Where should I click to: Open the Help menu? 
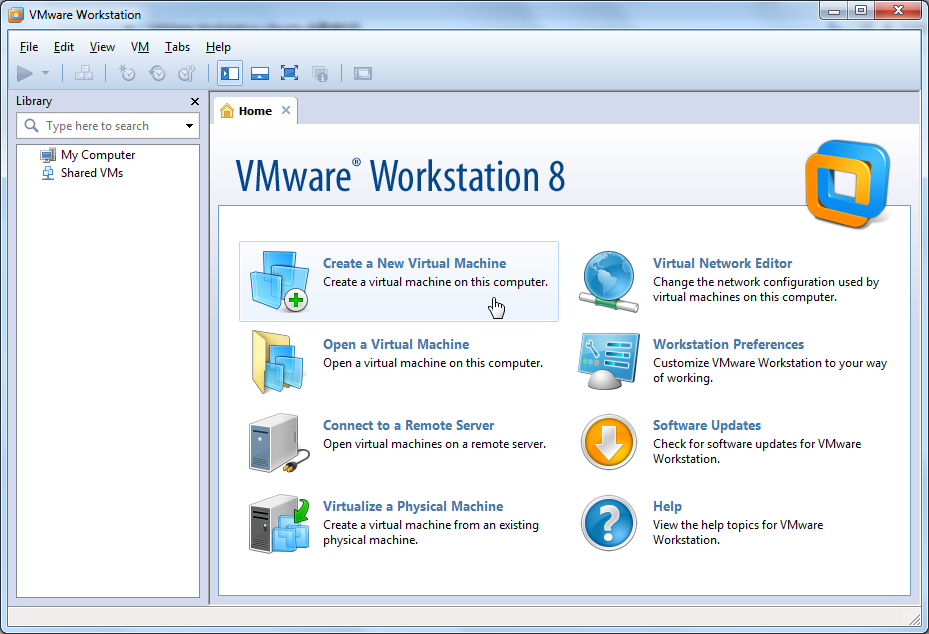coord(218,47)
